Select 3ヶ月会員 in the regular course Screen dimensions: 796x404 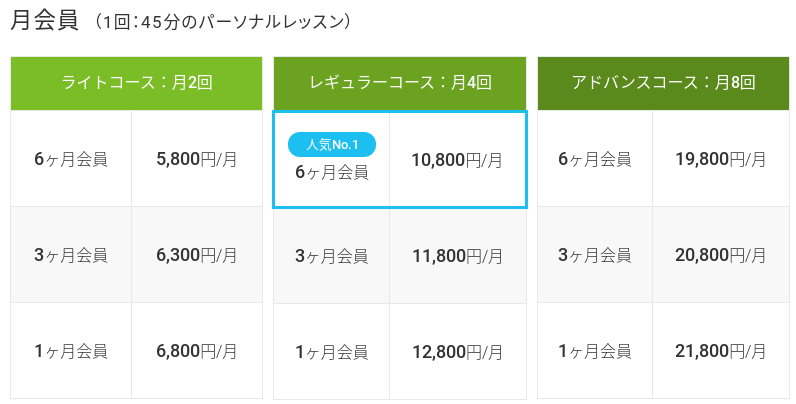click(x=331, y=256)
